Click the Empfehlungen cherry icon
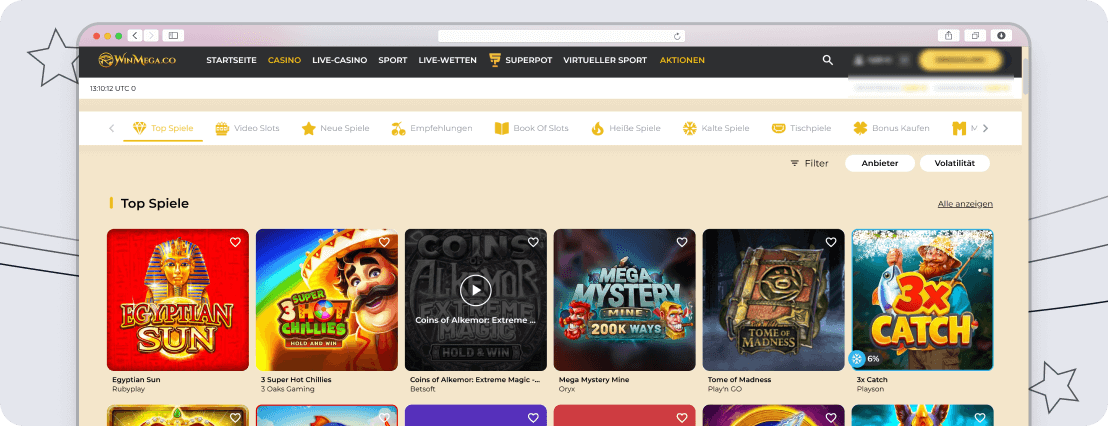This screenshot has width=1108, height=426. click(x=398, y=129)
